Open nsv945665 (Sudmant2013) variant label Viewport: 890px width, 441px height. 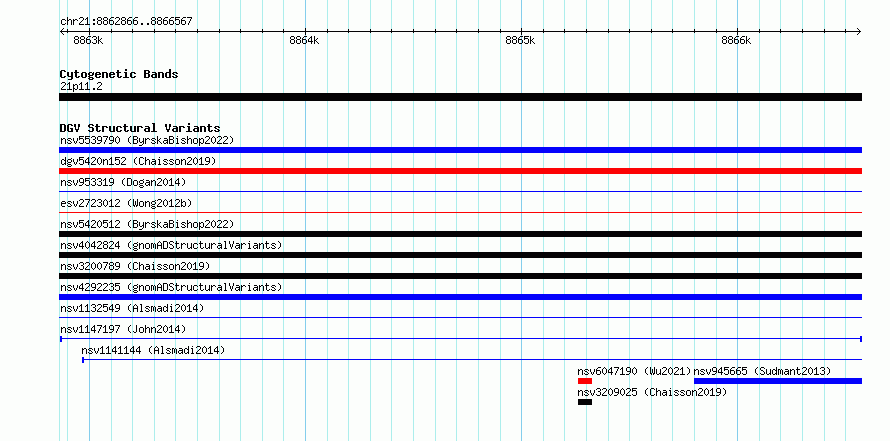(762, 371)
